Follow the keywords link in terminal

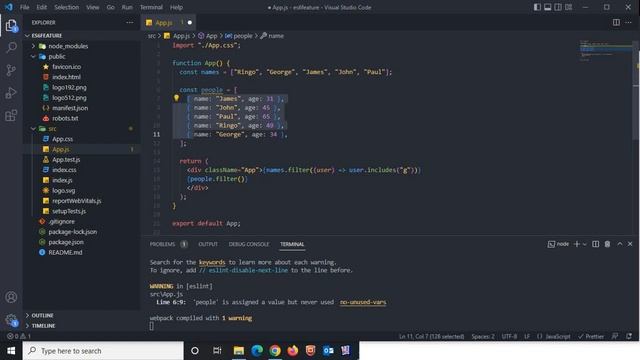click(x=212, y=262)
